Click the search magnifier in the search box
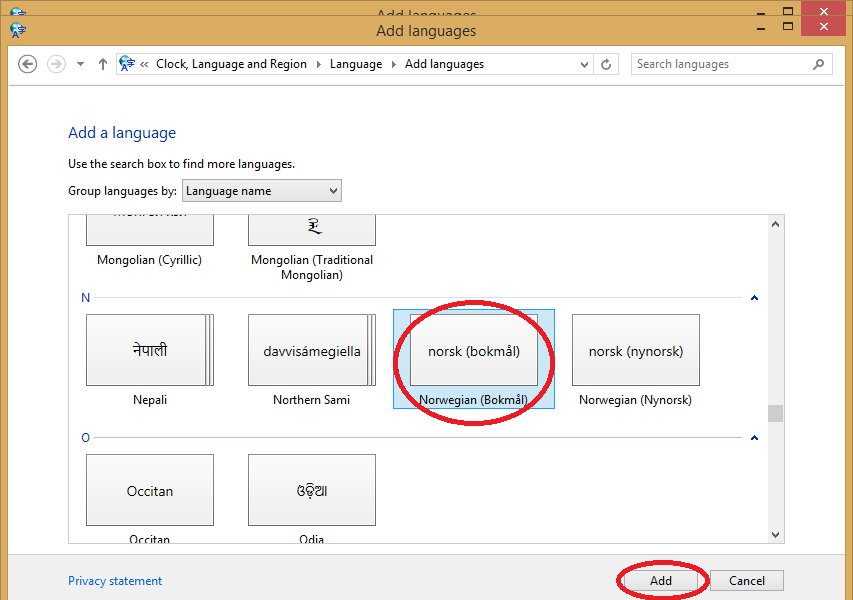This screenshot has width=853, height=600. point(818,63)
